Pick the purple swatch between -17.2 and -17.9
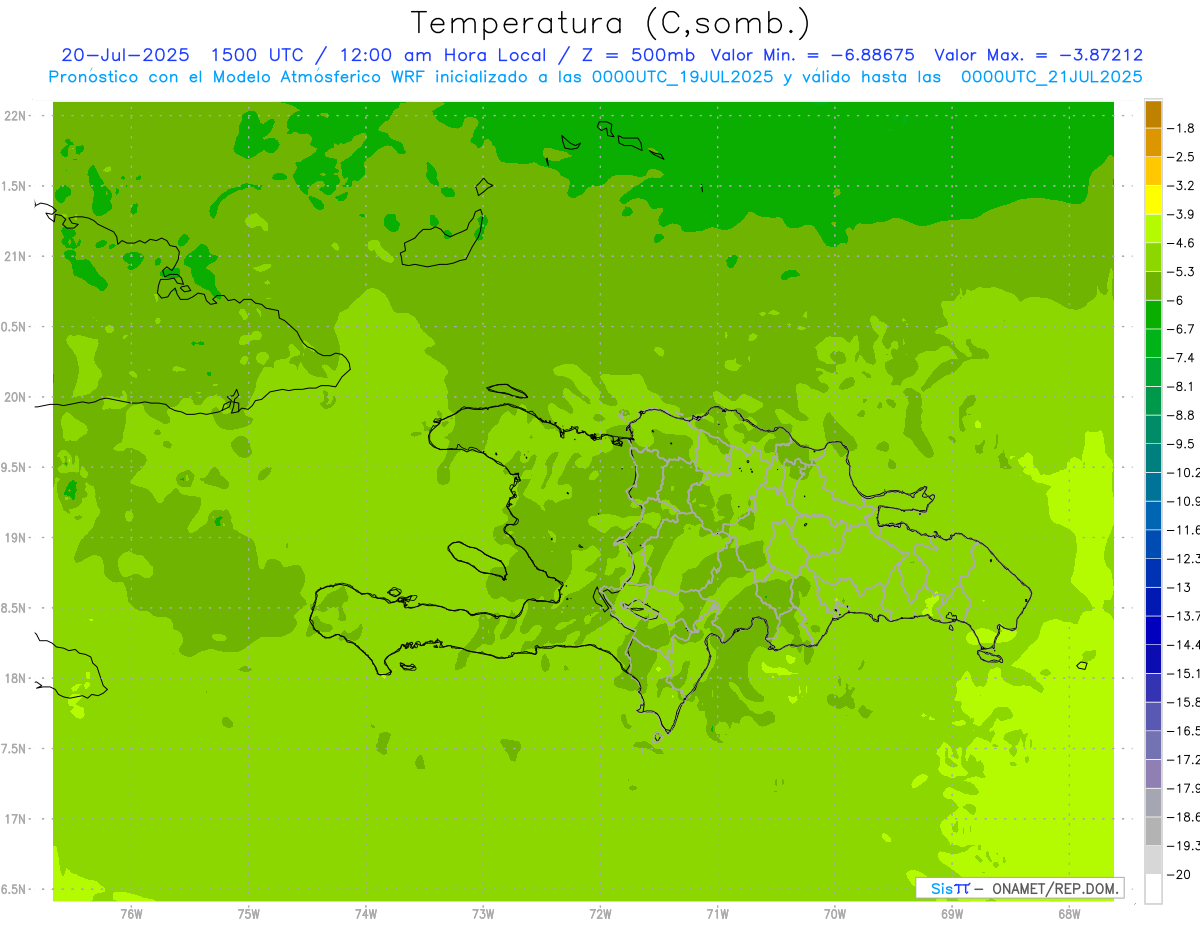Image resolution: width=1200 pixels, height=927 pixels. (x=1153, y=774)
